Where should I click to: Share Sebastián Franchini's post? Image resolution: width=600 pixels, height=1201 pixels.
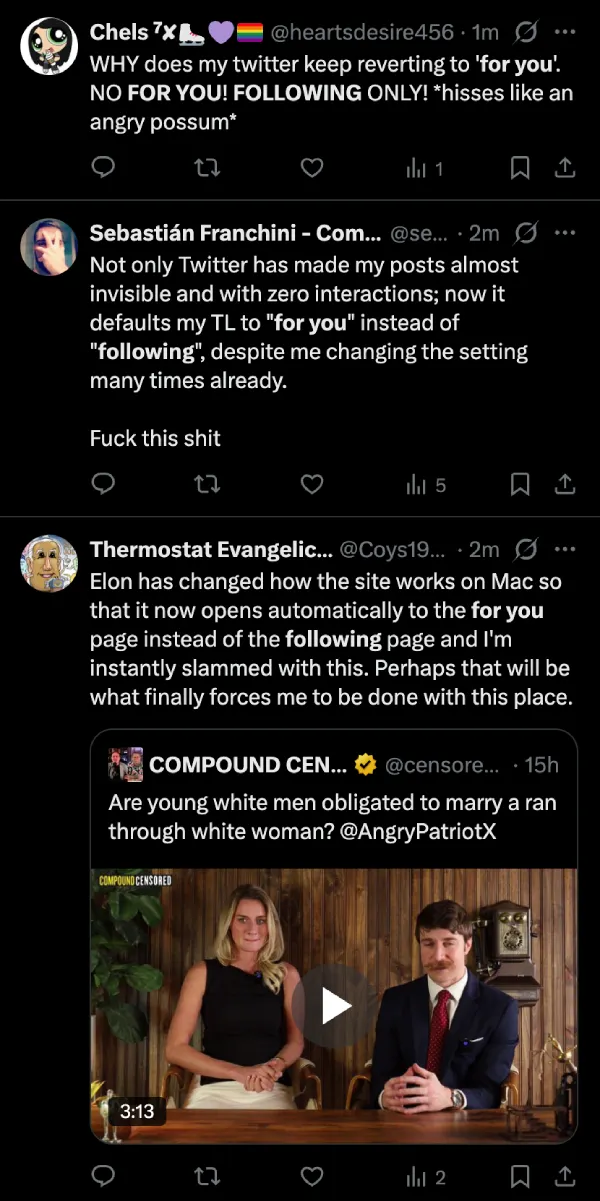pos(566,484)
